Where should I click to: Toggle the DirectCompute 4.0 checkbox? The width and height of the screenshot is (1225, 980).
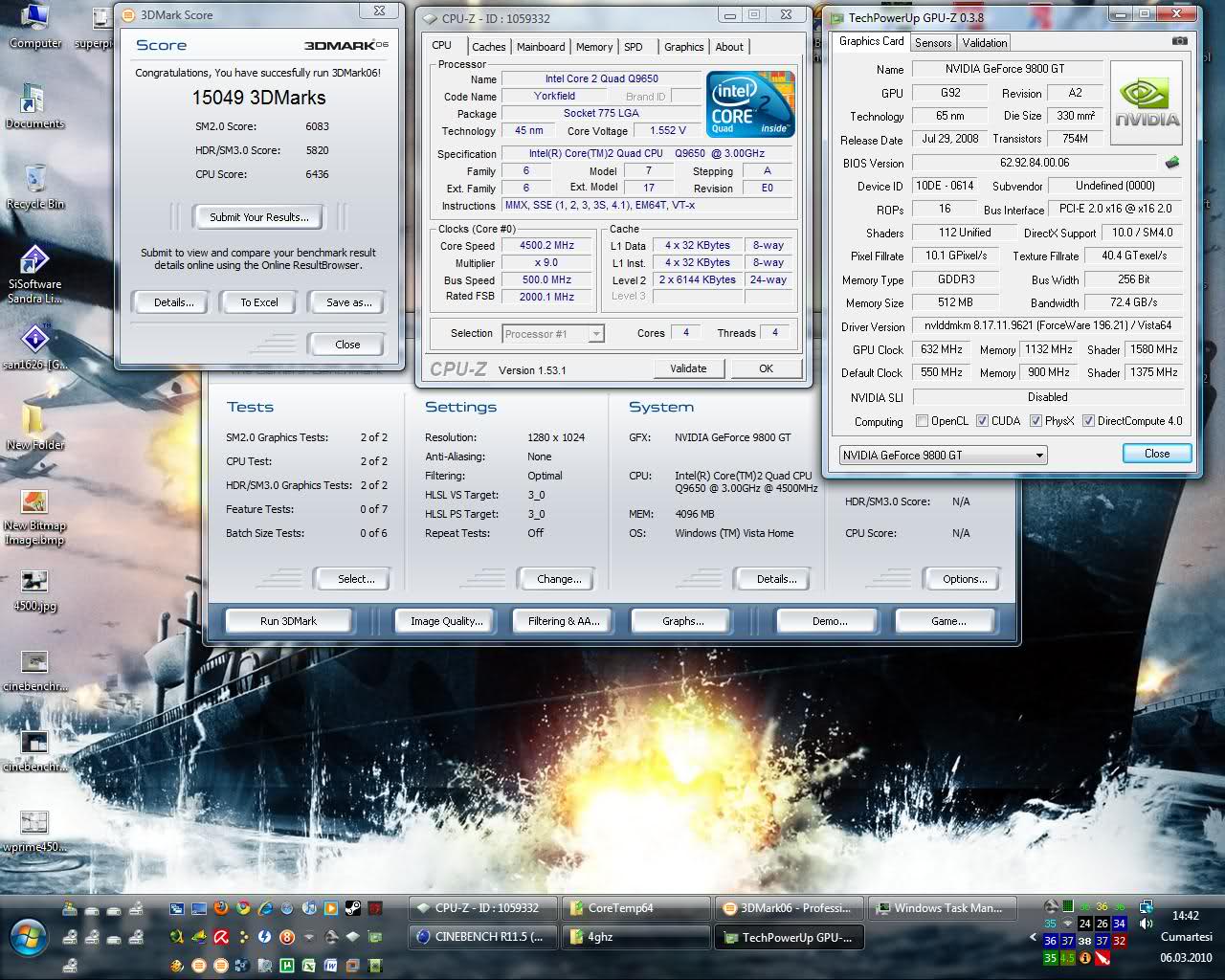click(1088, 421)
